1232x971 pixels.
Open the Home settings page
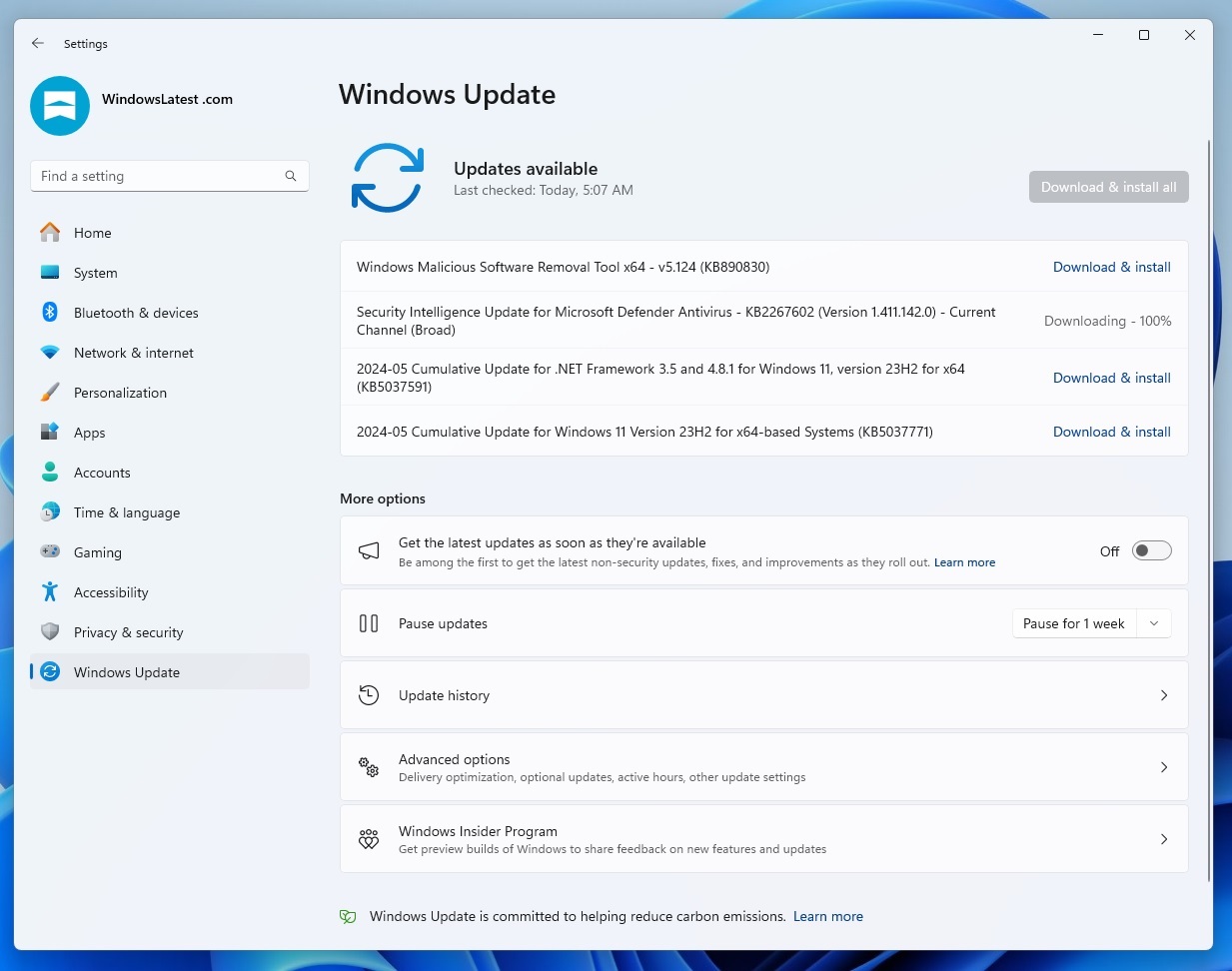[x=170, y=233]
